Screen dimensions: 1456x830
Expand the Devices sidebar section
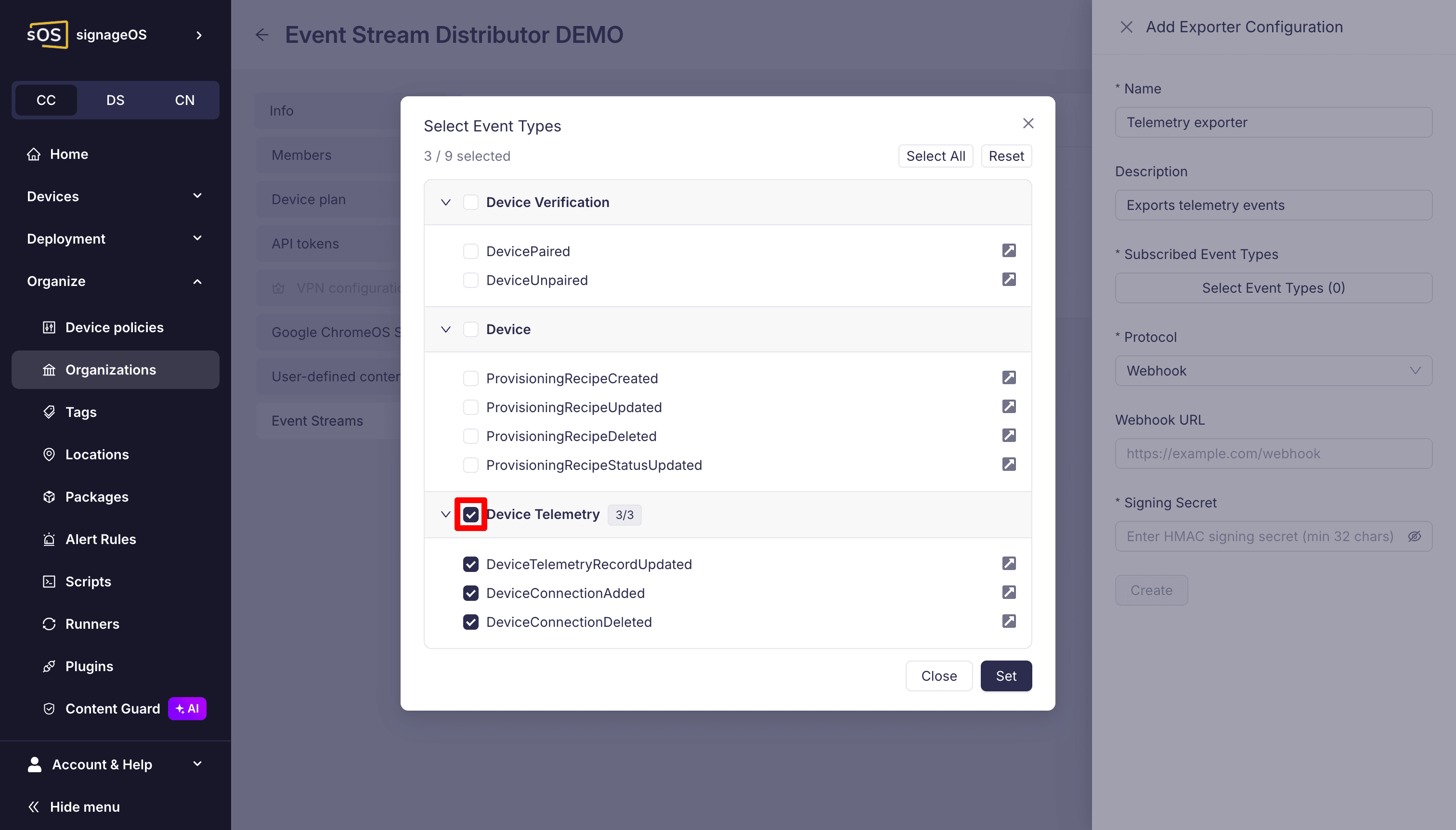click(x=115, y=197)
